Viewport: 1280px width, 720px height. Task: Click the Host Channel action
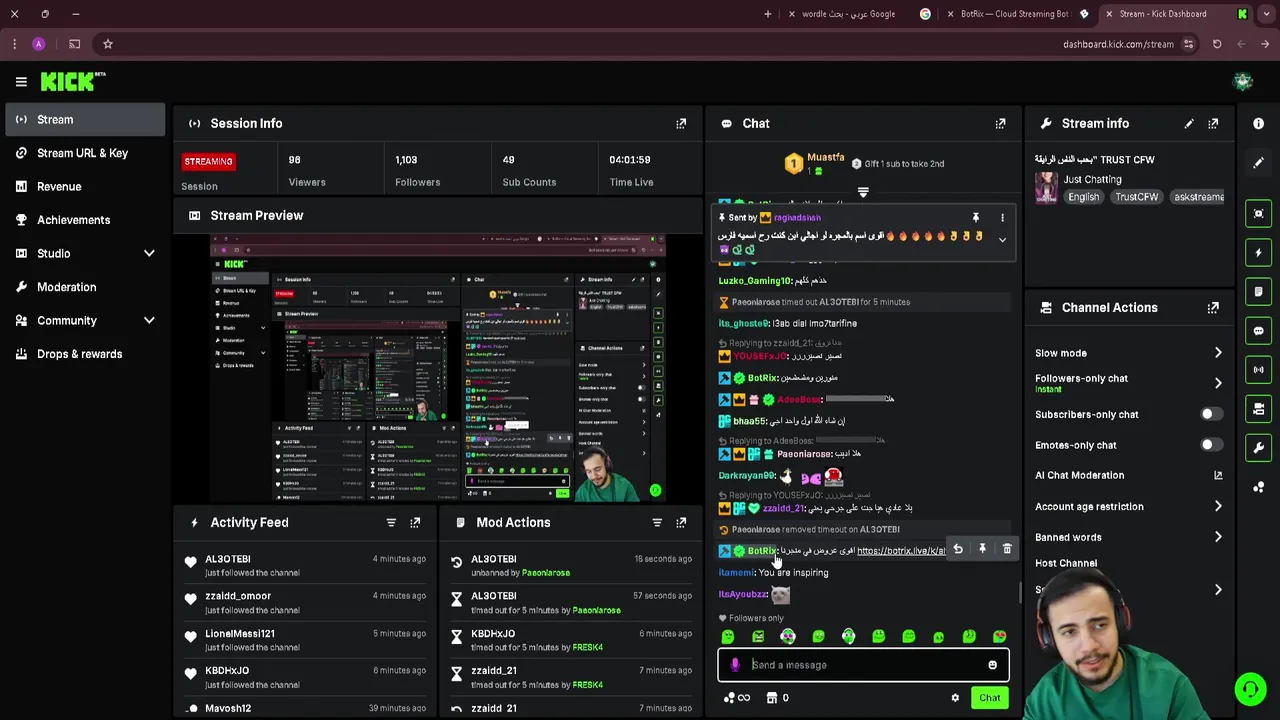1066,563
